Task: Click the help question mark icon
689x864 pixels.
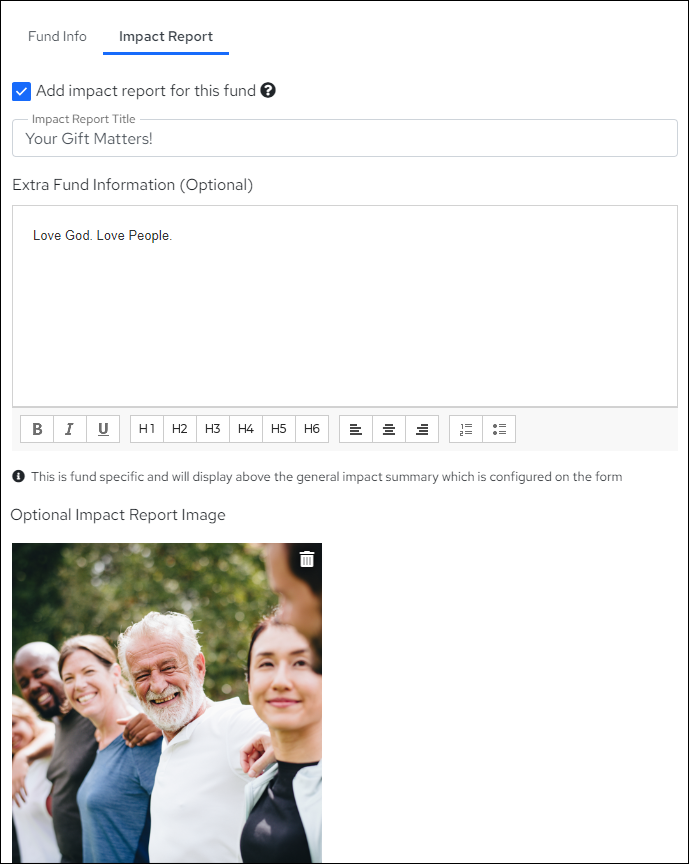Action: click(268, 91)
